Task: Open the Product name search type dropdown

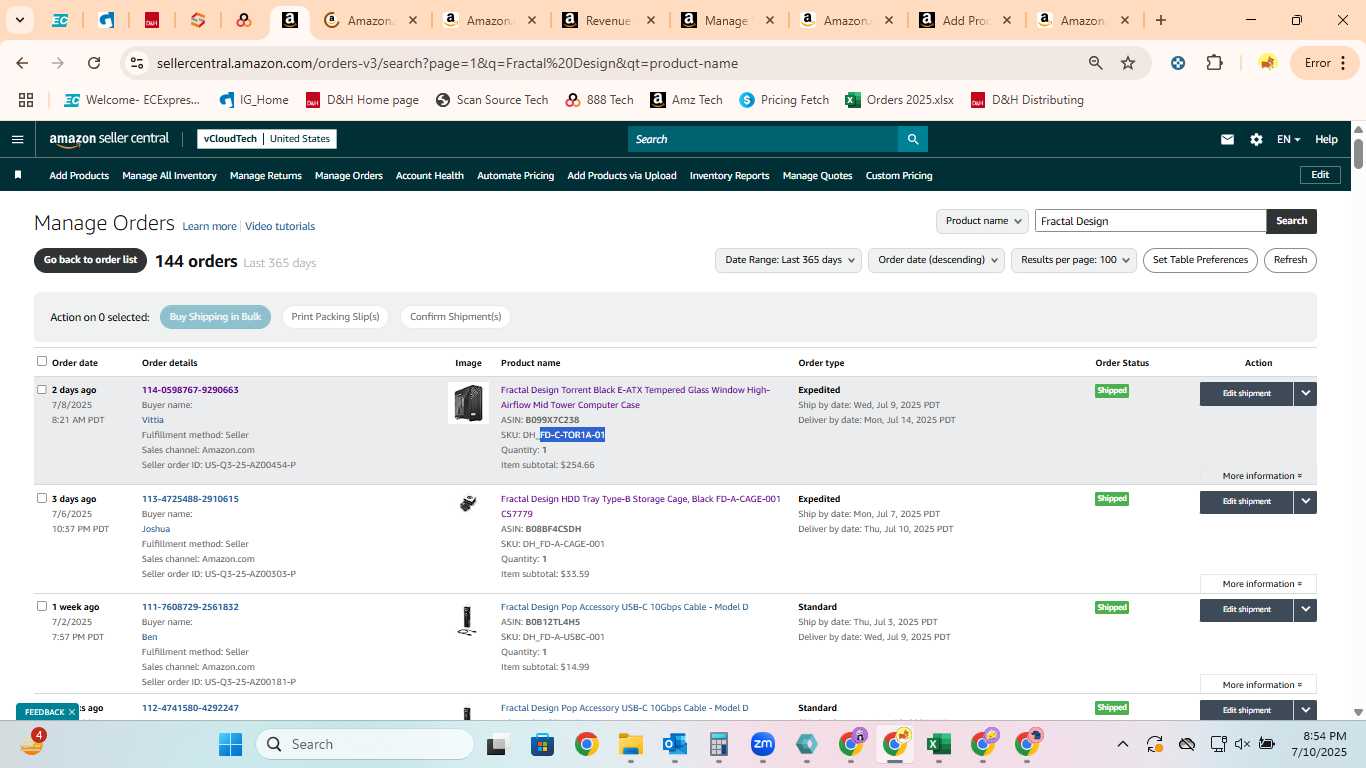Action: 982,221
